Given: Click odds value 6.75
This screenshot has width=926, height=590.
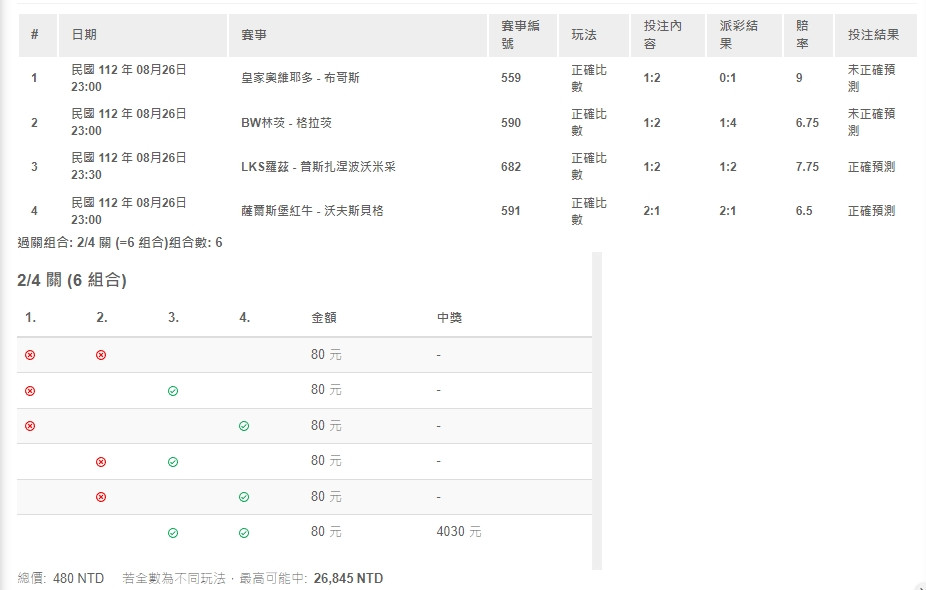Looking at the screenshot, I should point(807,123).
